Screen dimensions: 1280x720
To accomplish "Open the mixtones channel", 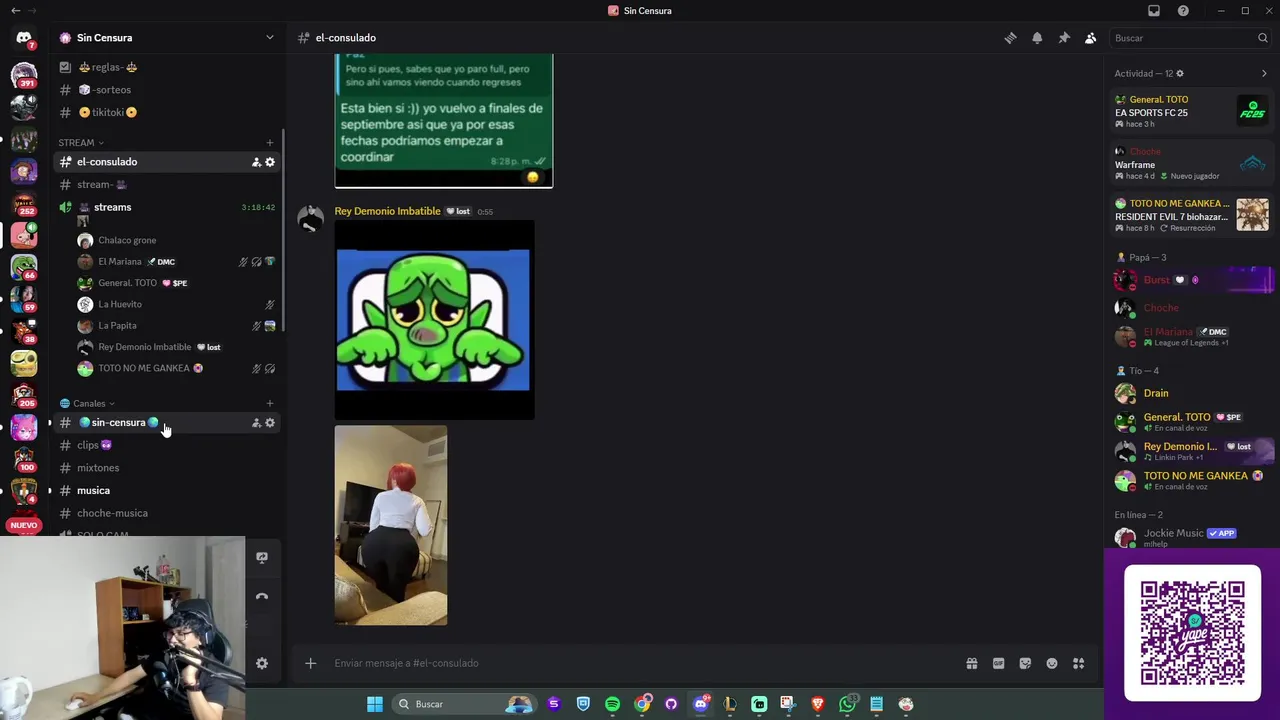I will (x=98, y=468).
